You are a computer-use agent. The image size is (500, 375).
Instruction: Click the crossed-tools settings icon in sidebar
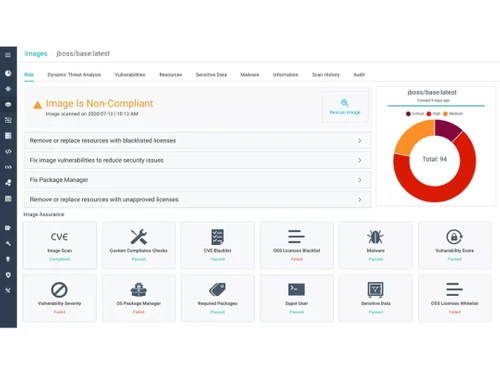[8, 291]
